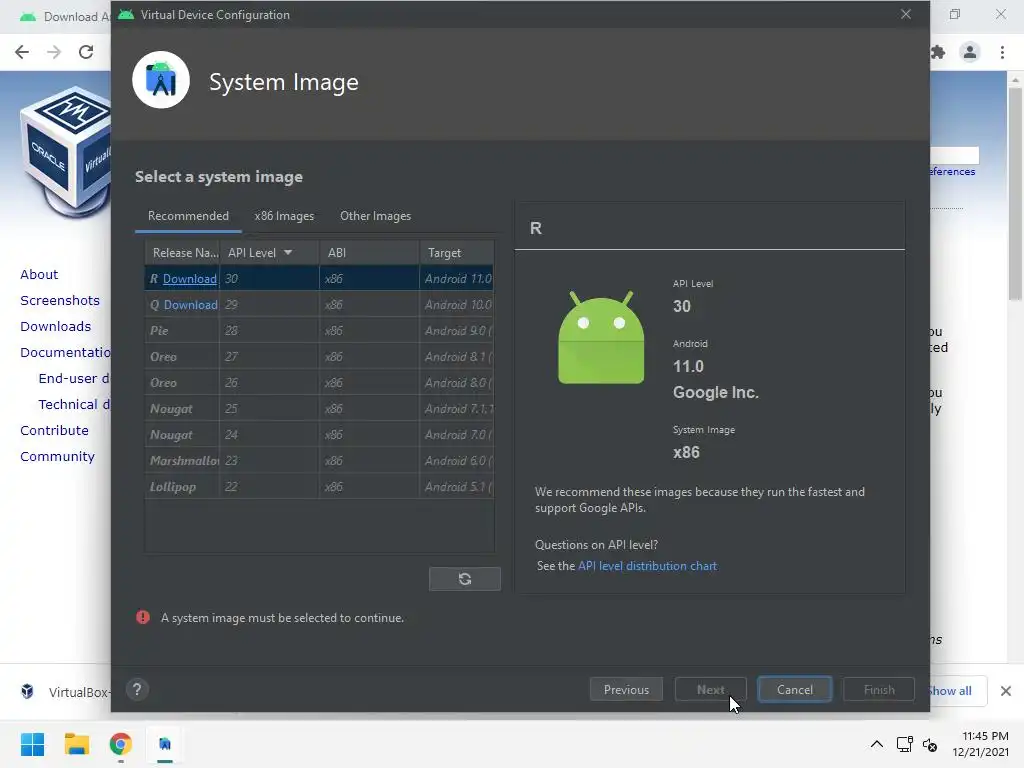
Task: Download the R system image
Action: pyautogui.click(x=189, y=279)
